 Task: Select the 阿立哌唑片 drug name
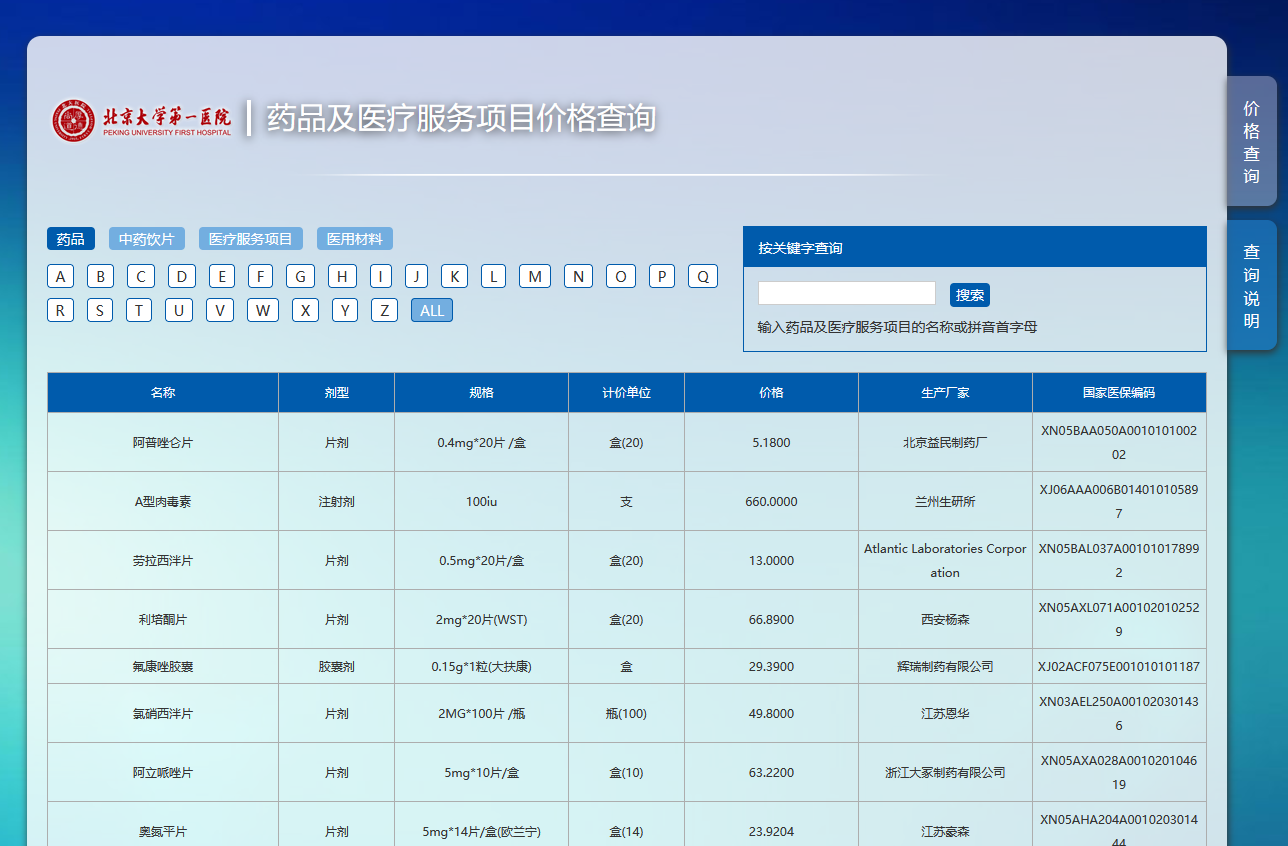tap(163, 772)
